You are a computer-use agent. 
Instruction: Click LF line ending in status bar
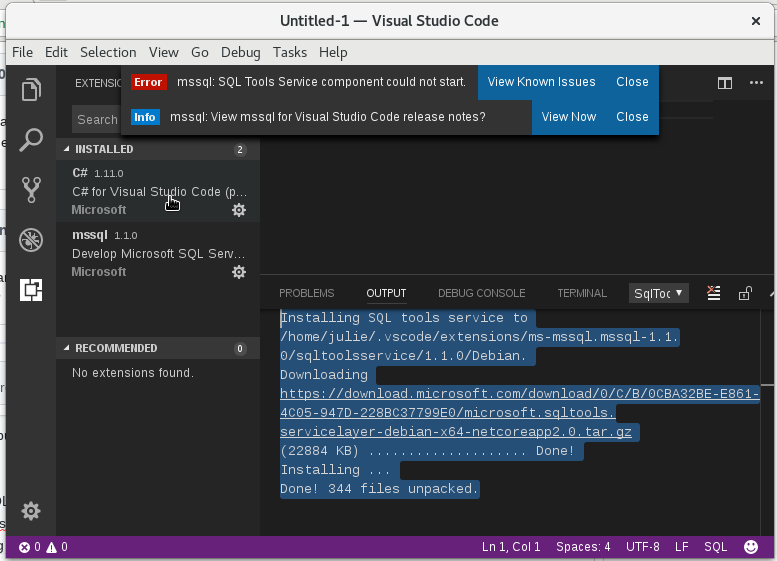click(682, 547)
